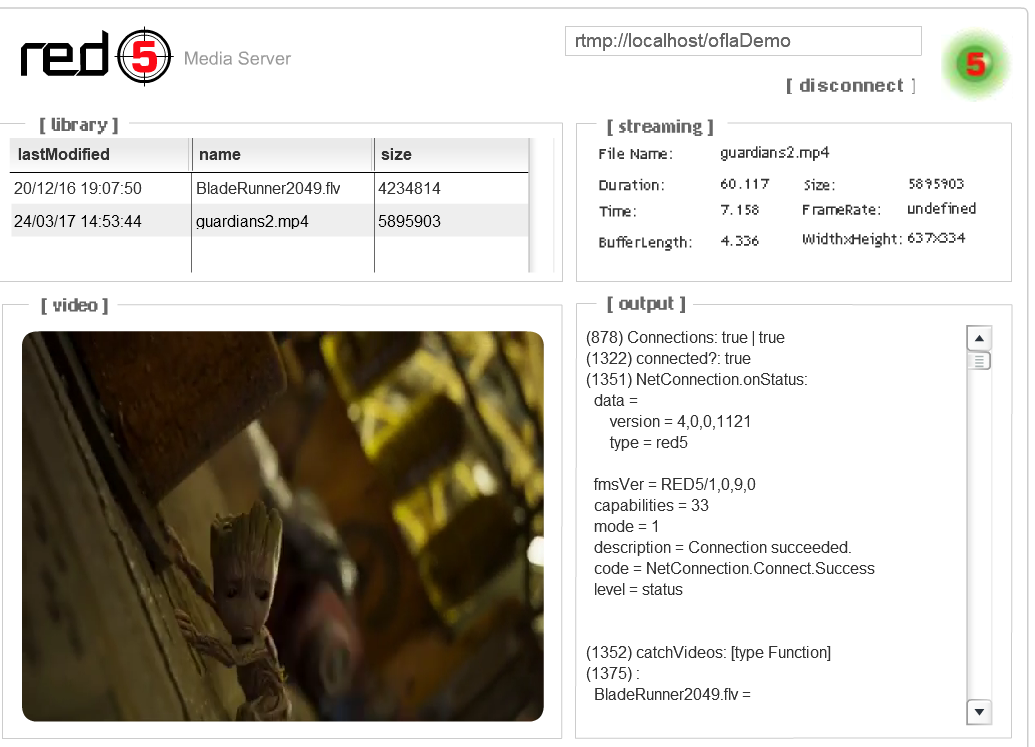This screenshot has width=1035, height=747.
Task: Click output line 'capabilities = 33'
Action: (x=651, y=505)
